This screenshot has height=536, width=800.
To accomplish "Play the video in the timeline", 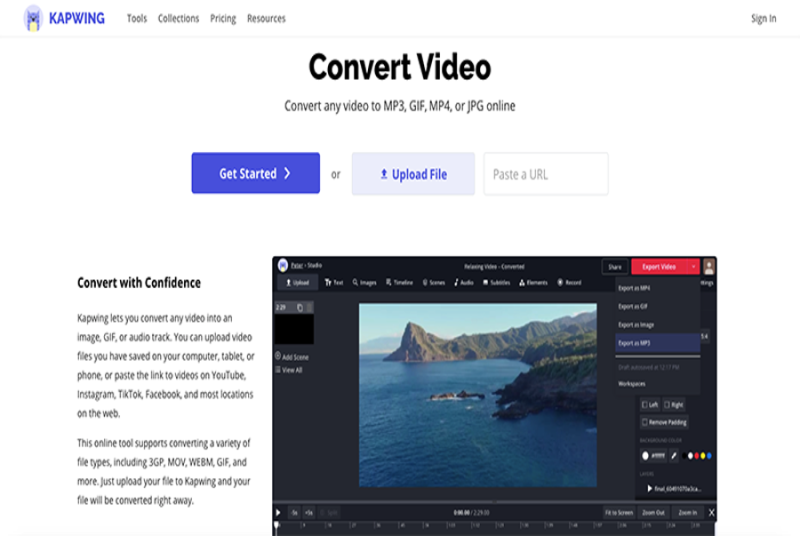I will pos(278,513).
